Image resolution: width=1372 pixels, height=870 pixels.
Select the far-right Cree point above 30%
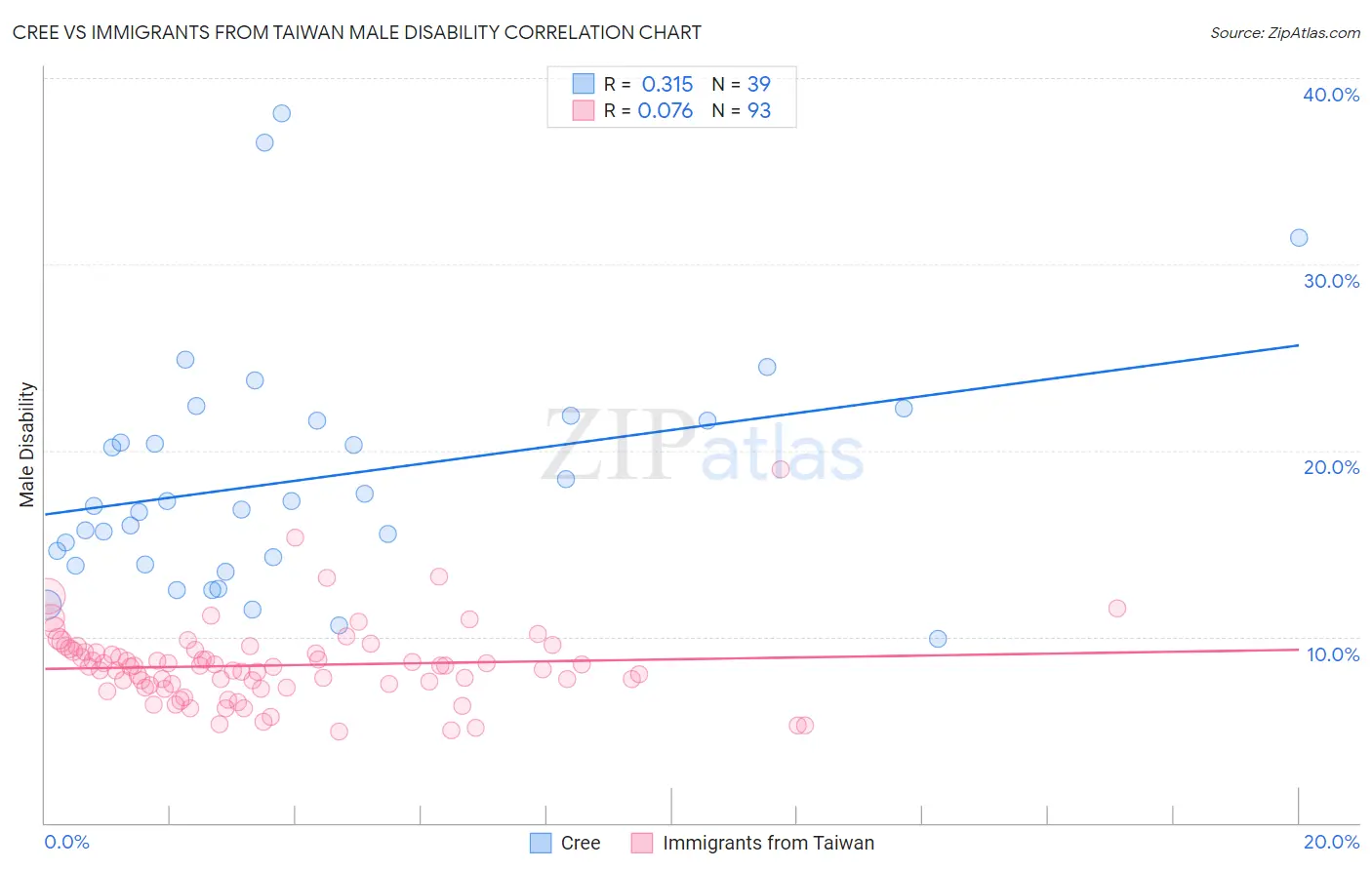1299,238
